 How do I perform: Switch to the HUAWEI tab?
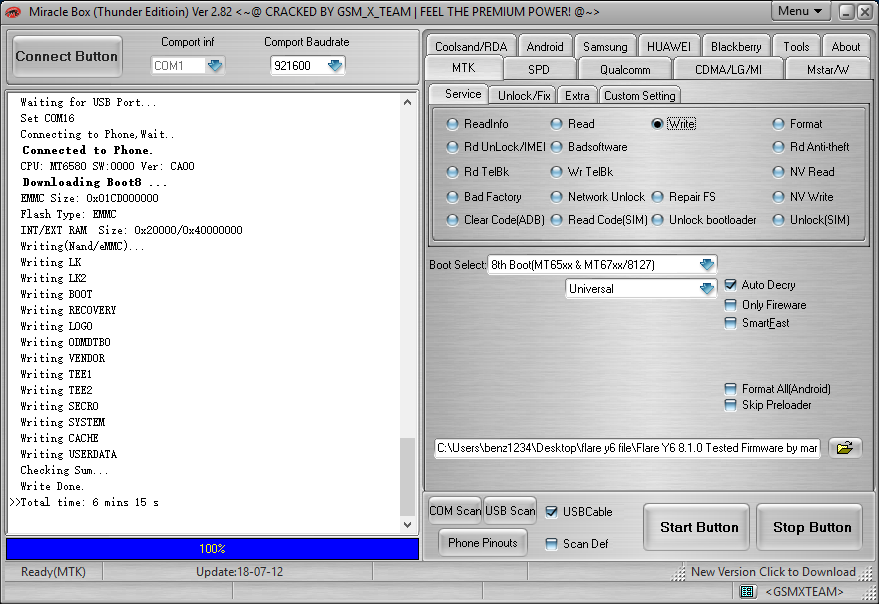(669, 47)
